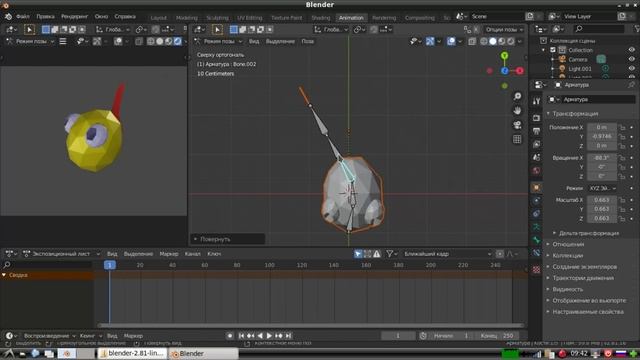Viewport: 640px width, 360px height.
Task: Open Режим позы mode dropdown in camera viewport
Action: click(x=30, y=41)
